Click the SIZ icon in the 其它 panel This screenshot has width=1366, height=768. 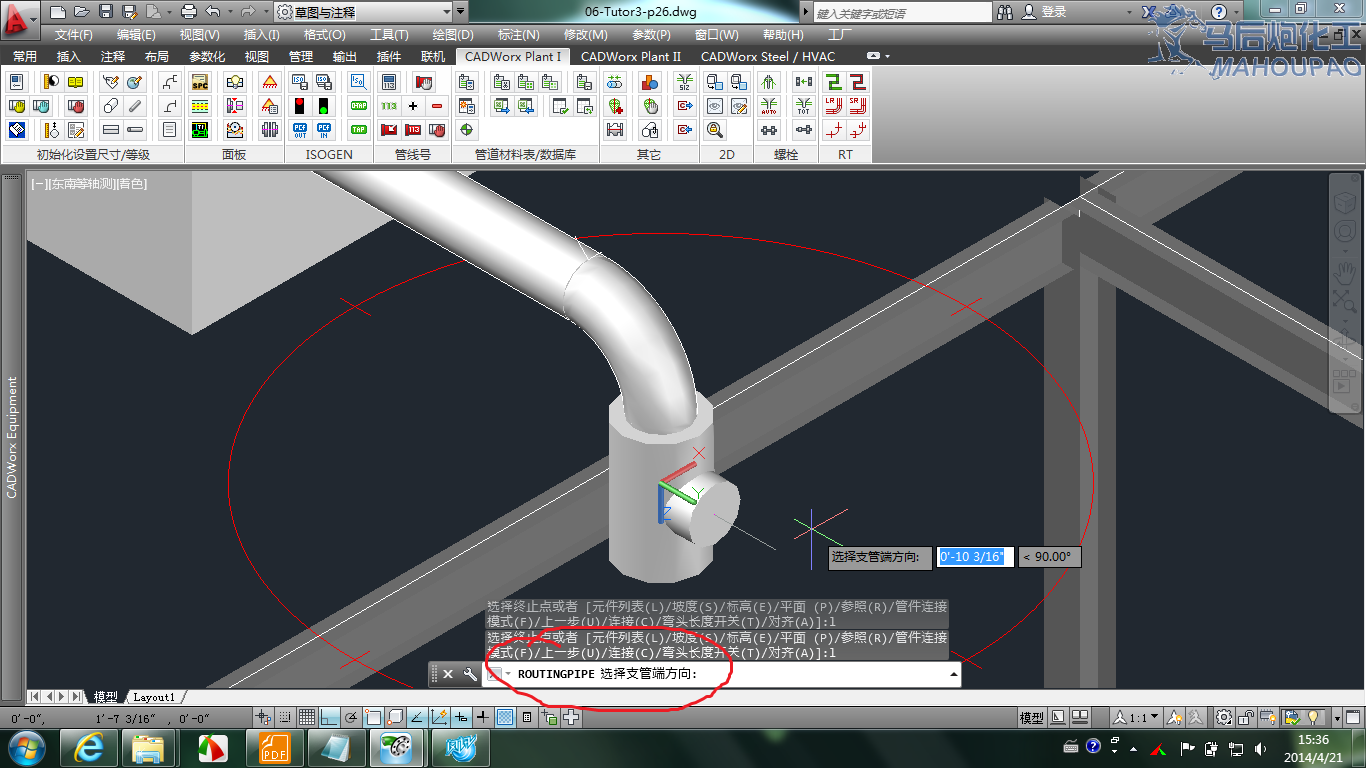(x=685, y=82)
